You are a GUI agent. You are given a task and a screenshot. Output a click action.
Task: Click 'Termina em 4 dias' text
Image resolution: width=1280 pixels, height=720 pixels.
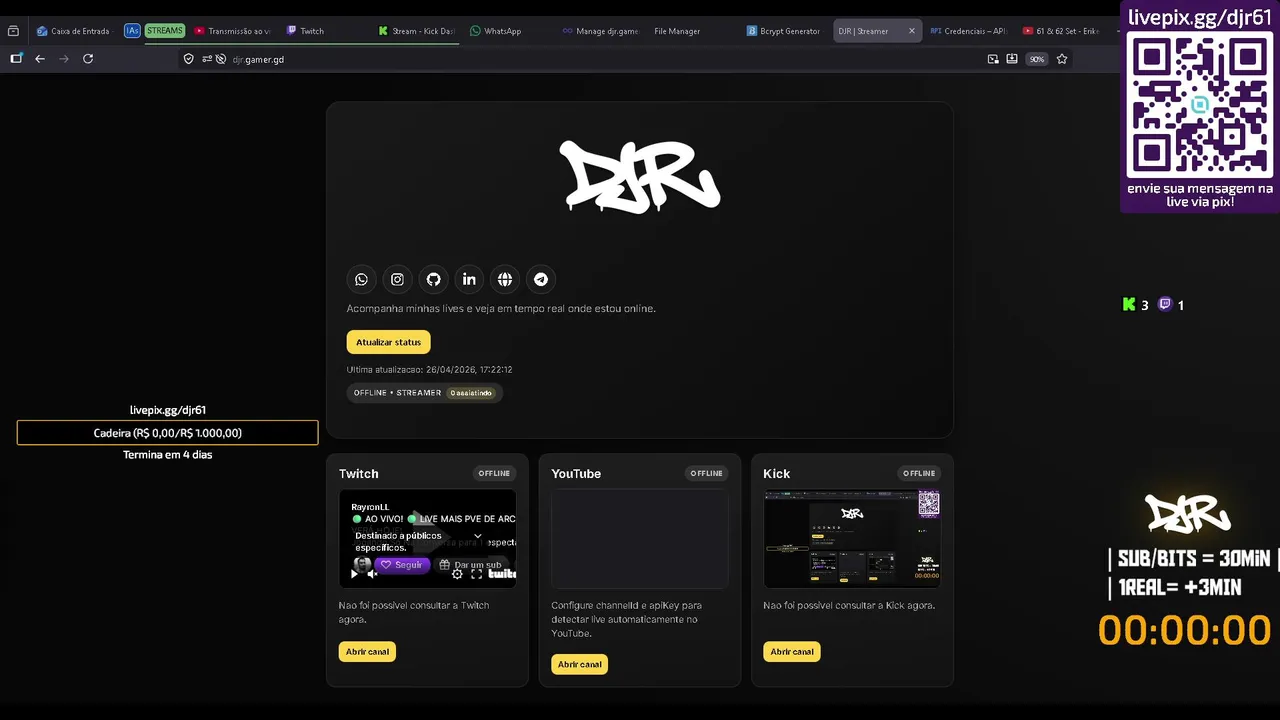pos(168,455)
